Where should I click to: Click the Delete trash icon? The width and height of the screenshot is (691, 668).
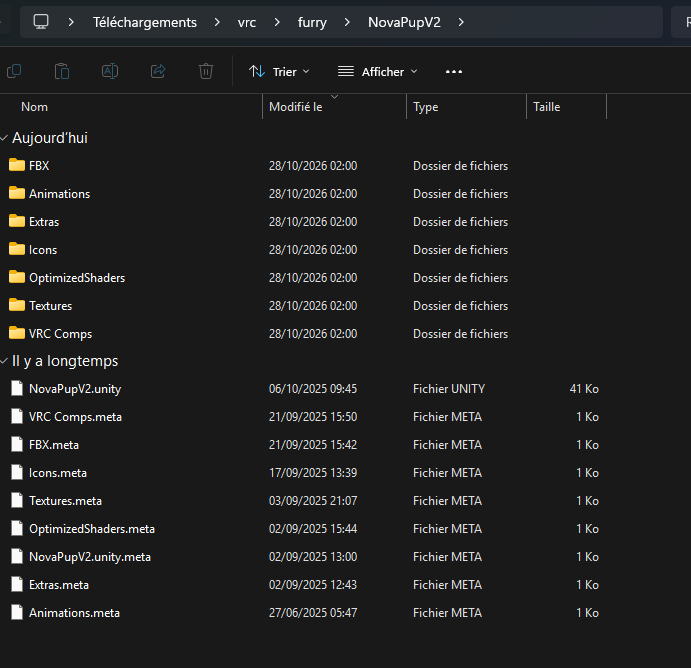(x=206, y=71)
